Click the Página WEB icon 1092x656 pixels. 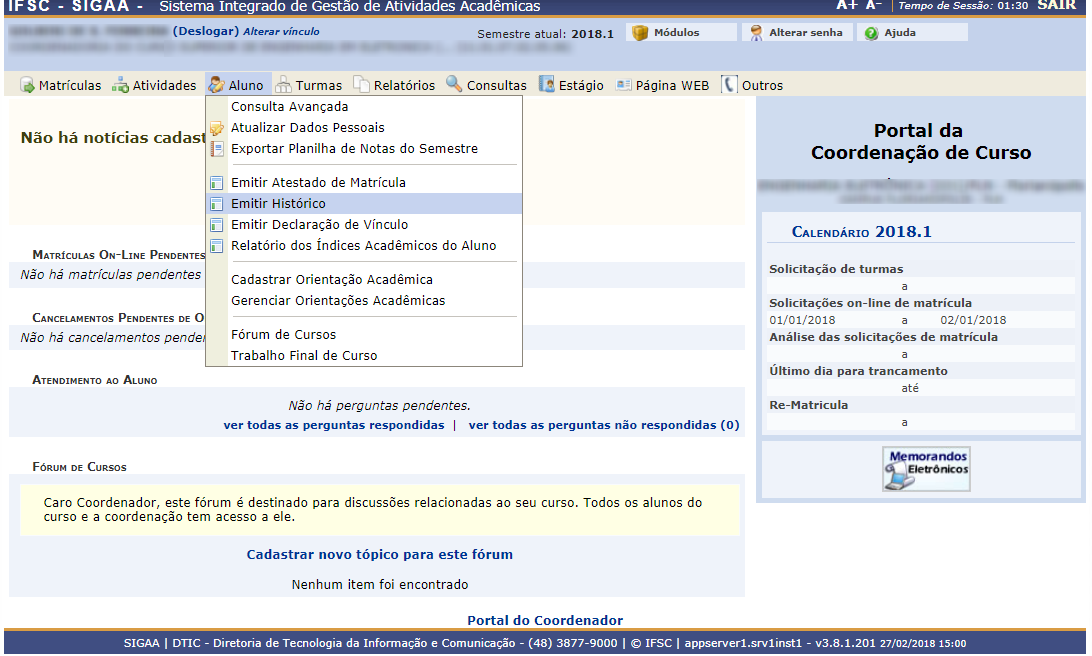click(x=624, y=85)
